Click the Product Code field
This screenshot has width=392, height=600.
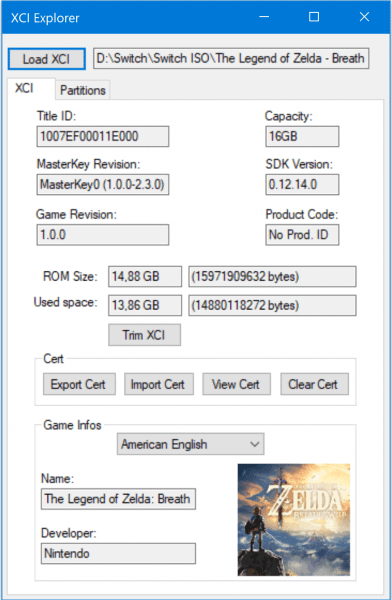302,235
